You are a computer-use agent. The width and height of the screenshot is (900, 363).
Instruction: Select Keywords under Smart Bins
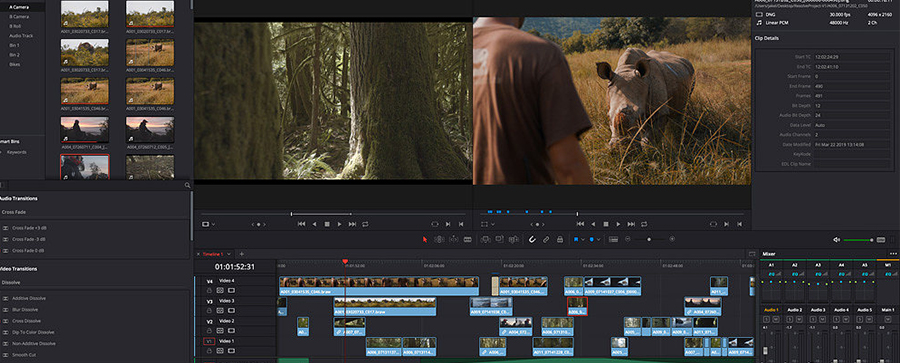(x=17, y=152)
